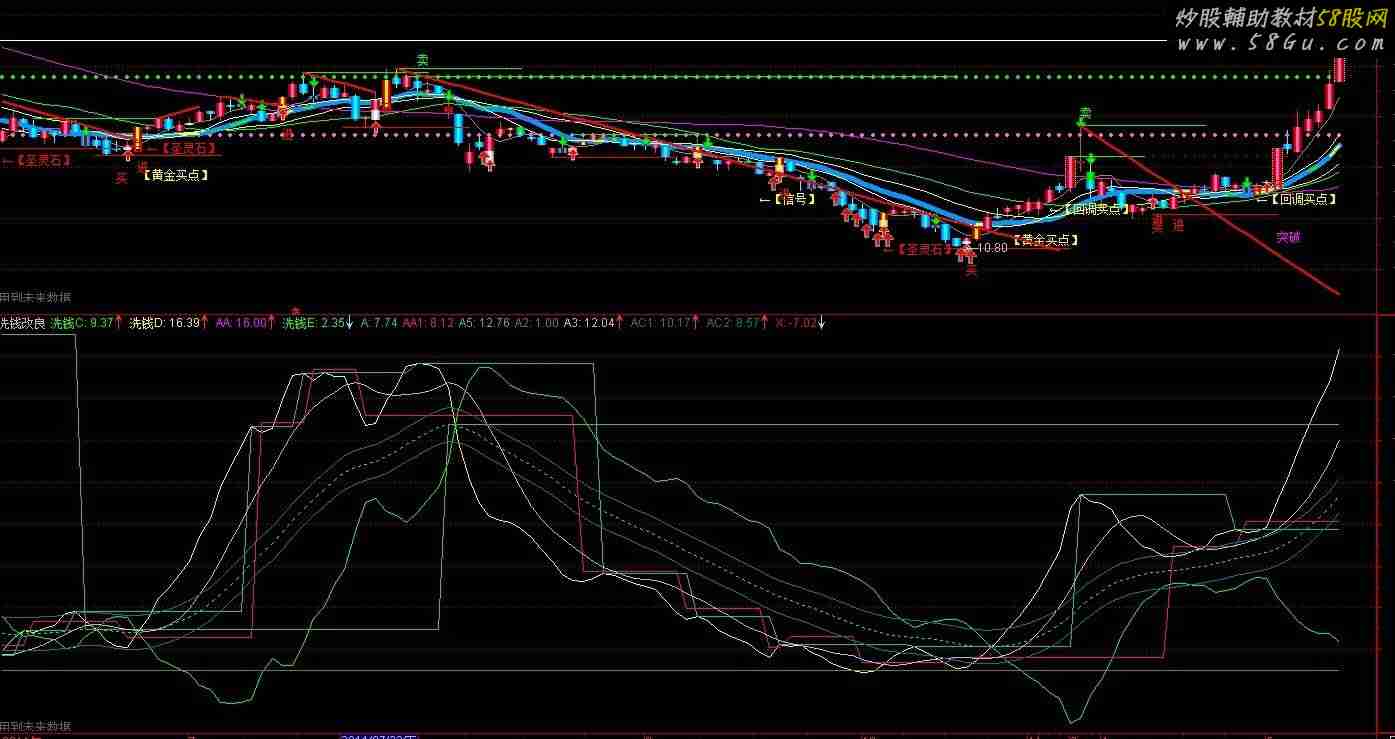The width and height of the screenshot is (1395, 739).
Task: Click the purple 突破 breakout label
Action: pyautogui.click(x=1289, y=237)
